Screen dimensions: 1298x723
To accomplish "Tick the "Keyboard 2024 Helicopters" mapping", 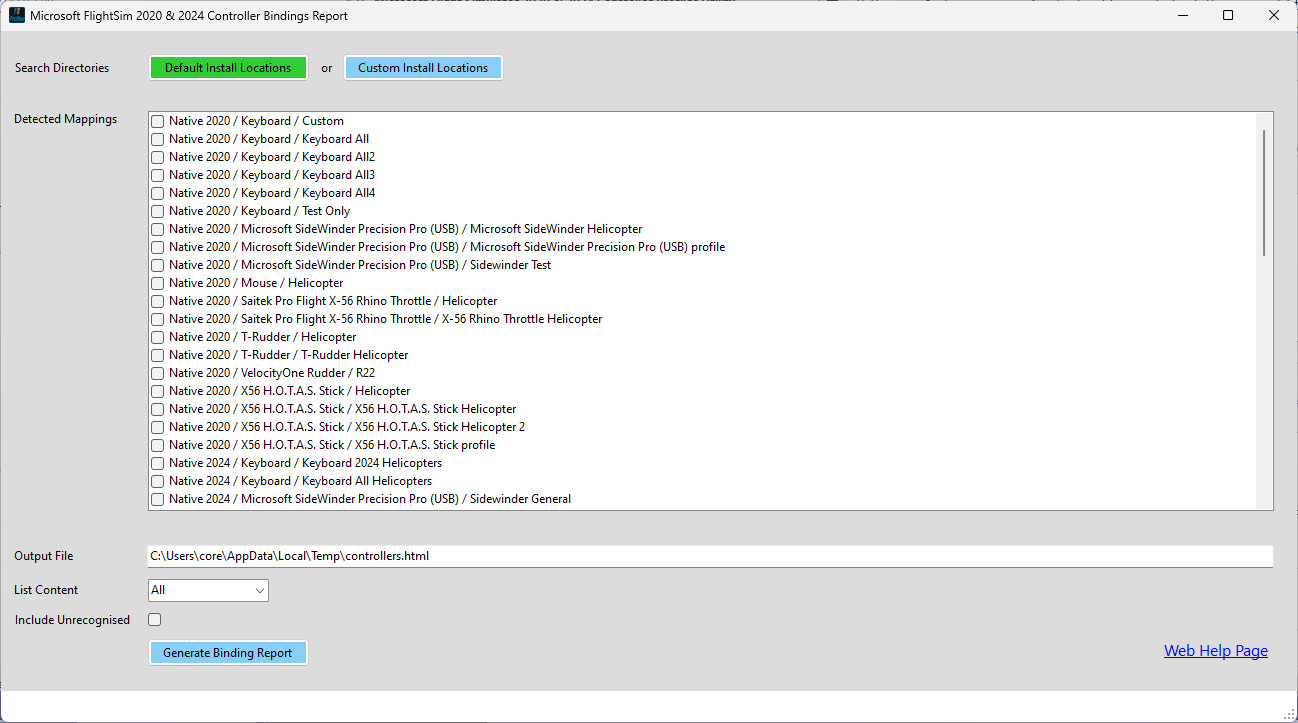I will click(x=158, y=463).
